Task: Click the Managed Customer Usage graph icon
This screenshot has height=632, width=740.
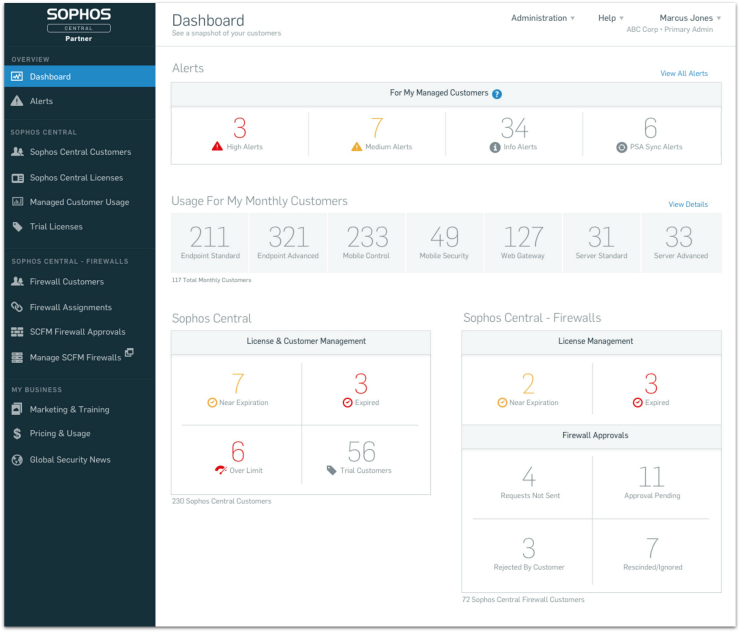Action: [x=17, y=202]
